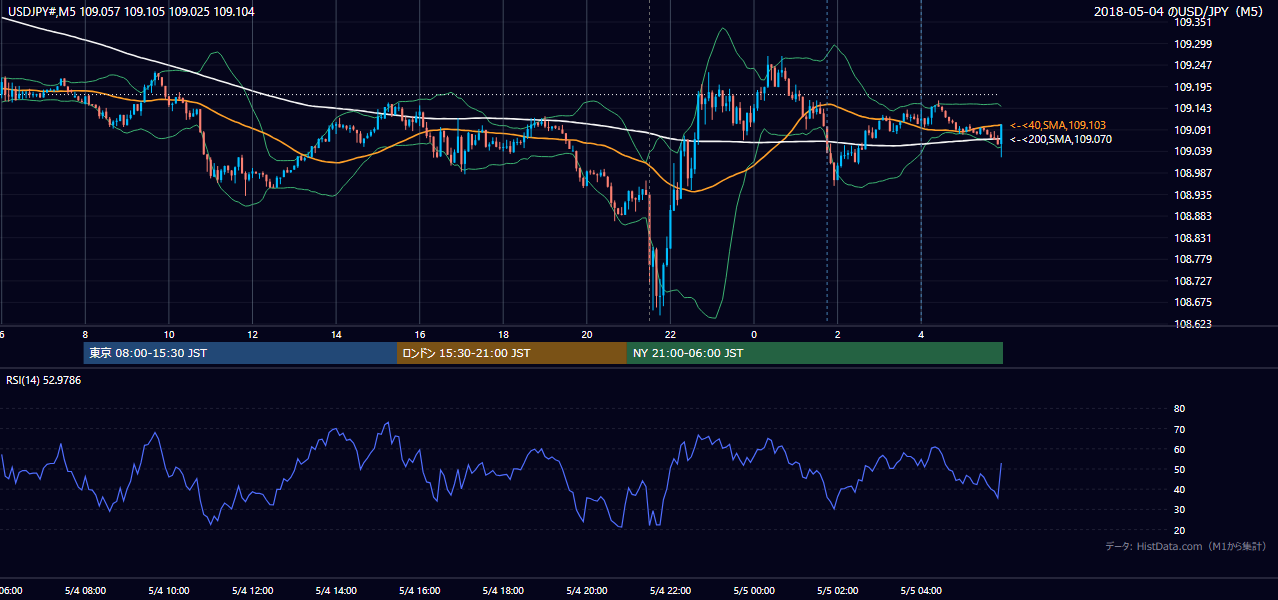Click RSI scale value 60
This screenshot has width=1278, height=600.
click(1179, 449)
